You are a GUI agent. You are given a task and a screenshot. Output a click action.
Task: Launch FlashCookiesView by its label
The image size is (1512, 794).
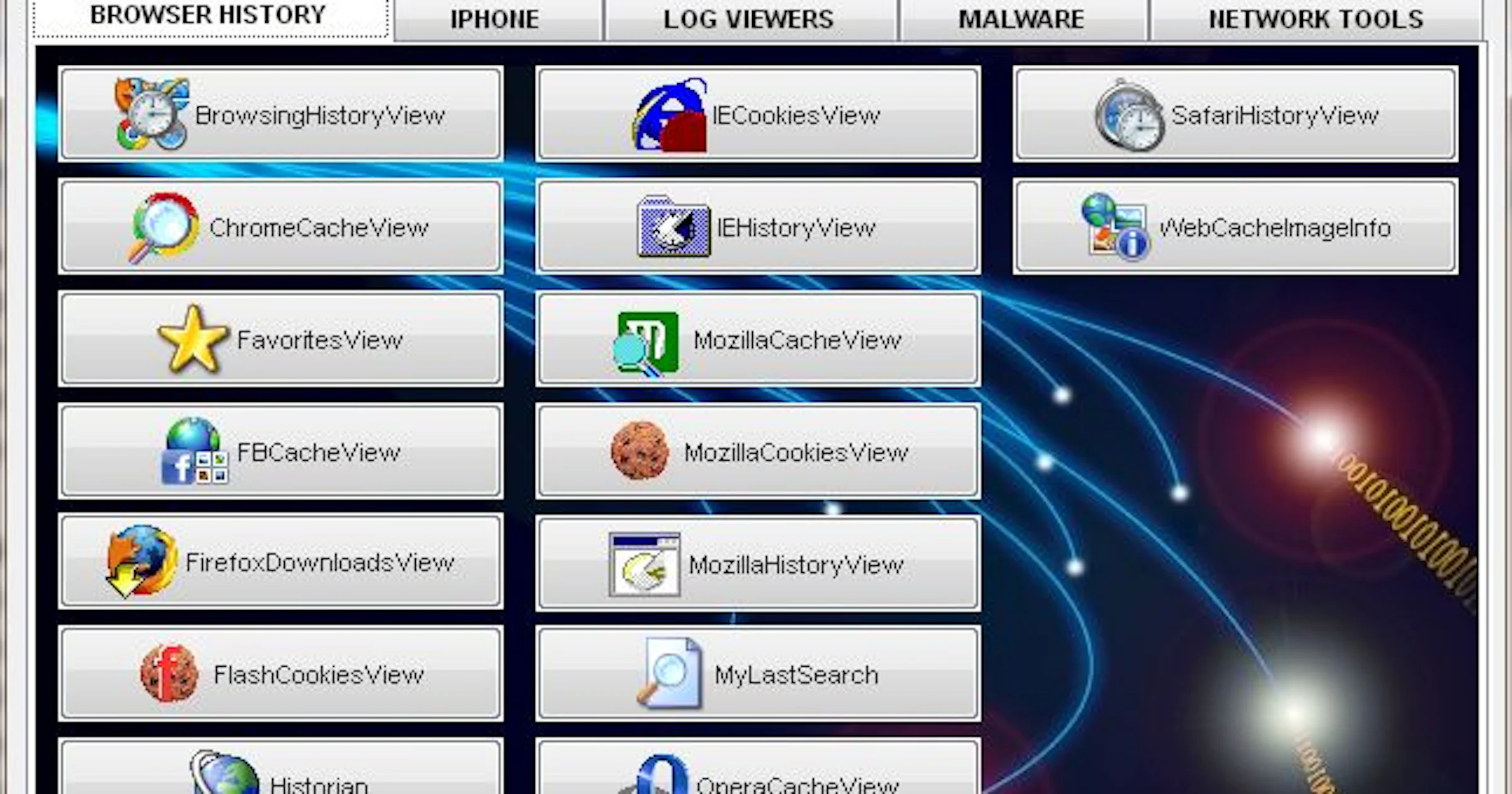click(x=319, y=675)
